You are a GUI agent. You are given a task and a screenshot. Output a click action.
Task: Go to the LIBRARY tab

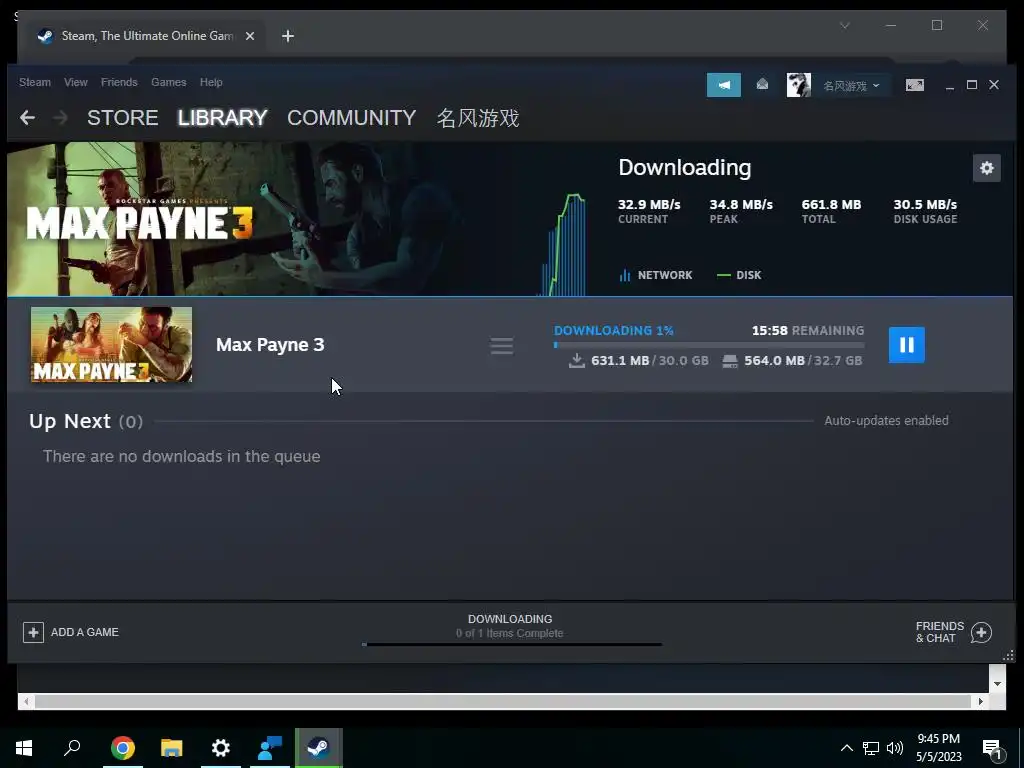point(222,118)
